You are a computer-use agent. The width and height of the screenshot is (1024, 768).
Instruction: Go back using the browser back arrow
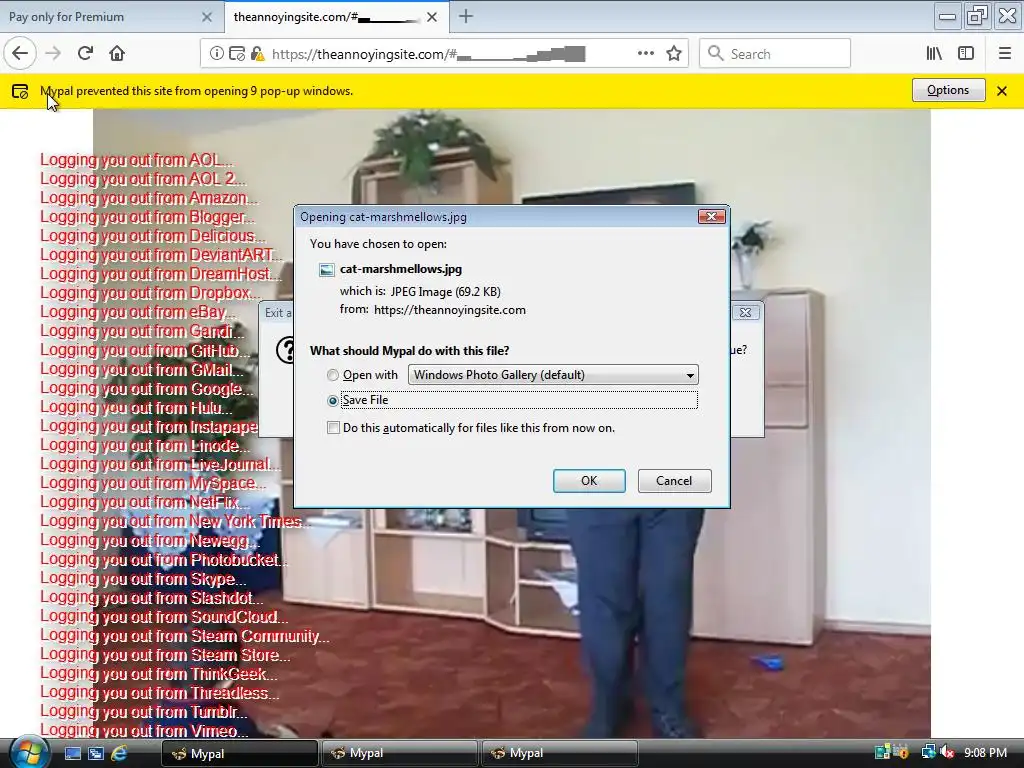click(x=20, y=54)
